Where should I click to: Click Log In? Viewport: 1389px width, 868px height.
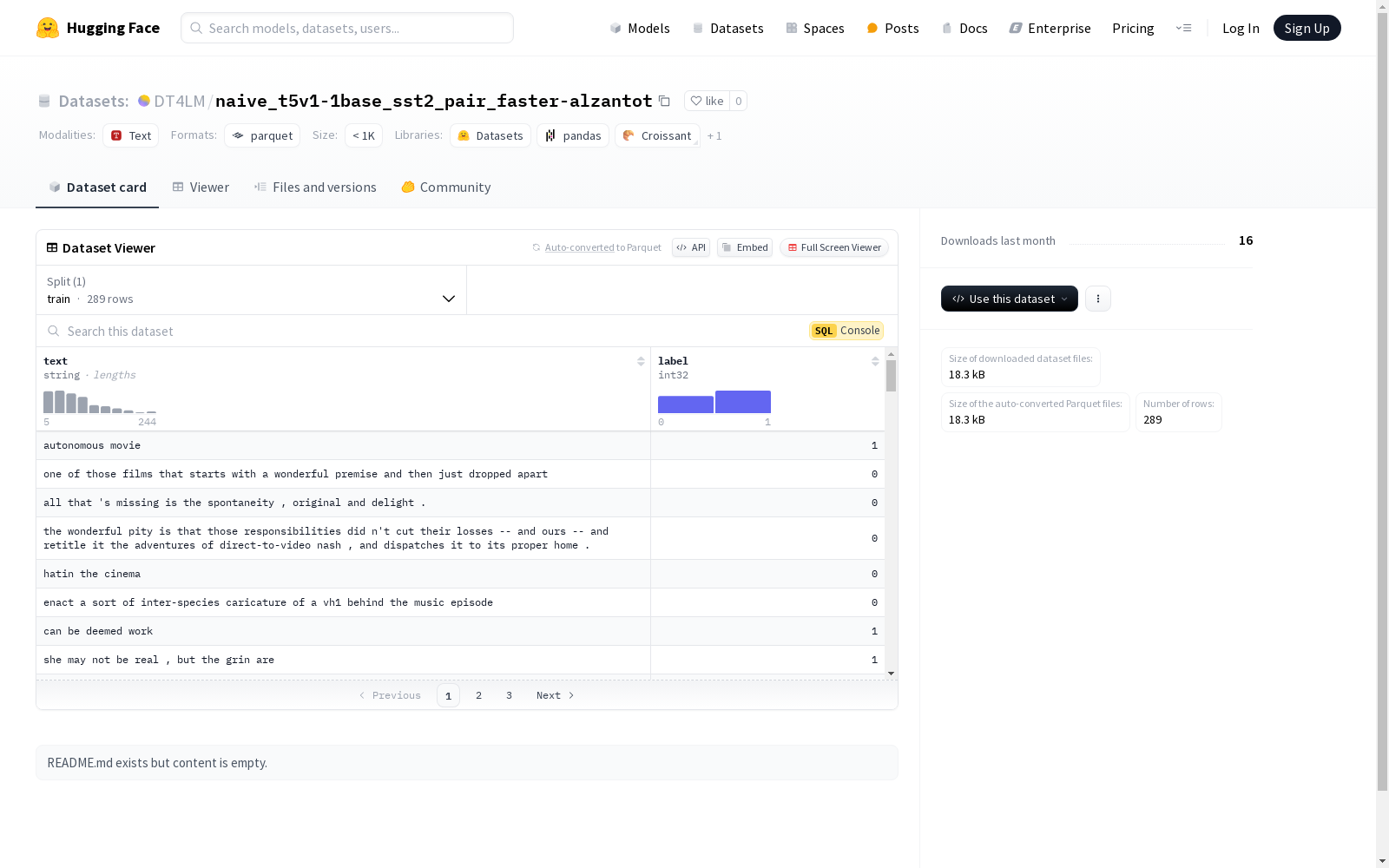coord(1241,28)
